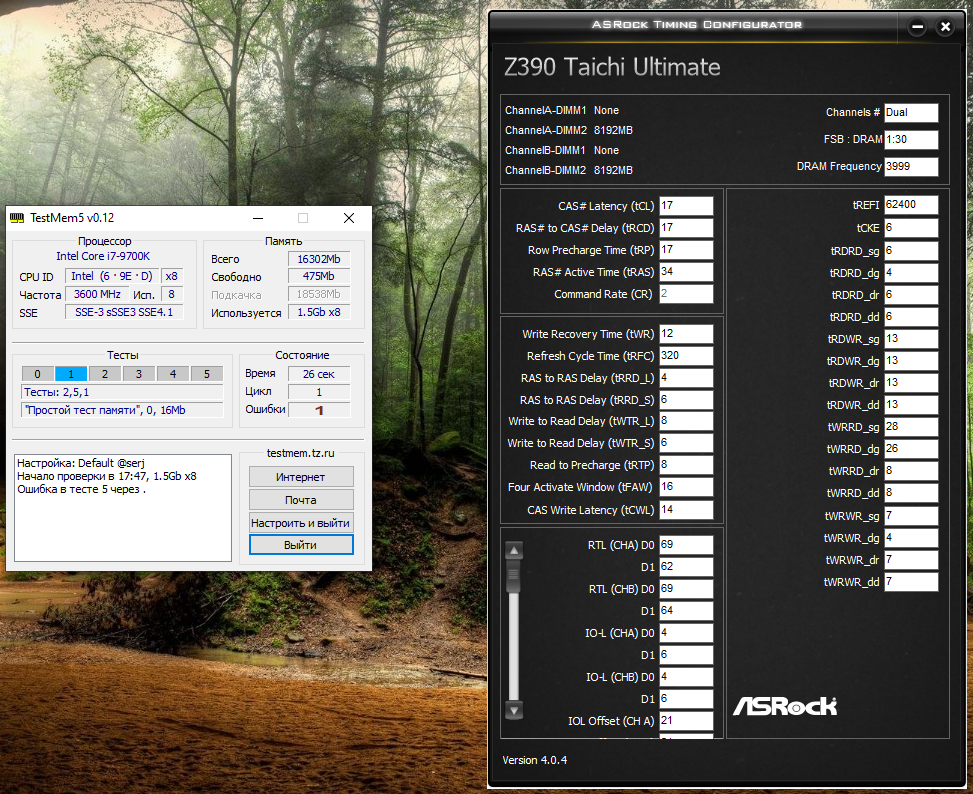Click the CAS# Latency (tCL) field

tap(686, 206)
